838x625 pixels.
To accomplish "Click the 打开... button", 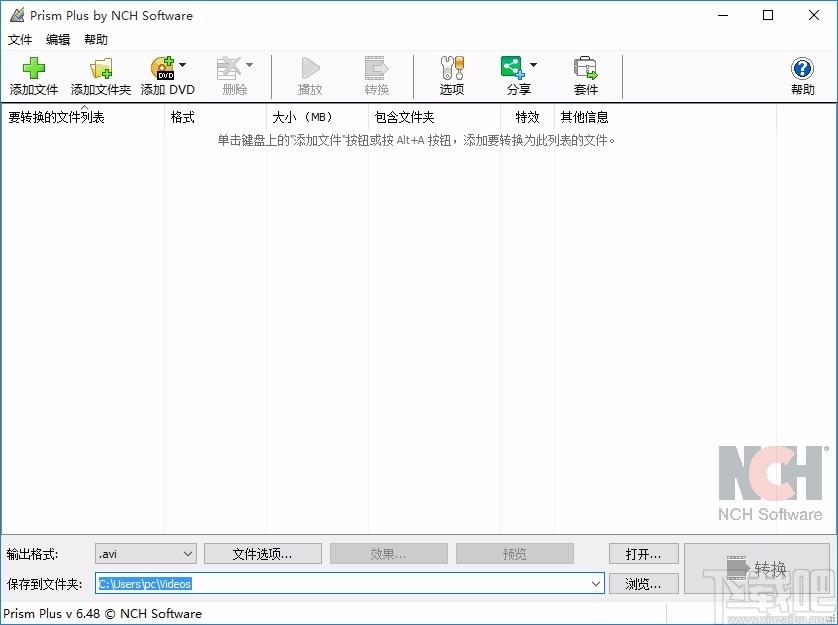I will (x=643, y=554).
